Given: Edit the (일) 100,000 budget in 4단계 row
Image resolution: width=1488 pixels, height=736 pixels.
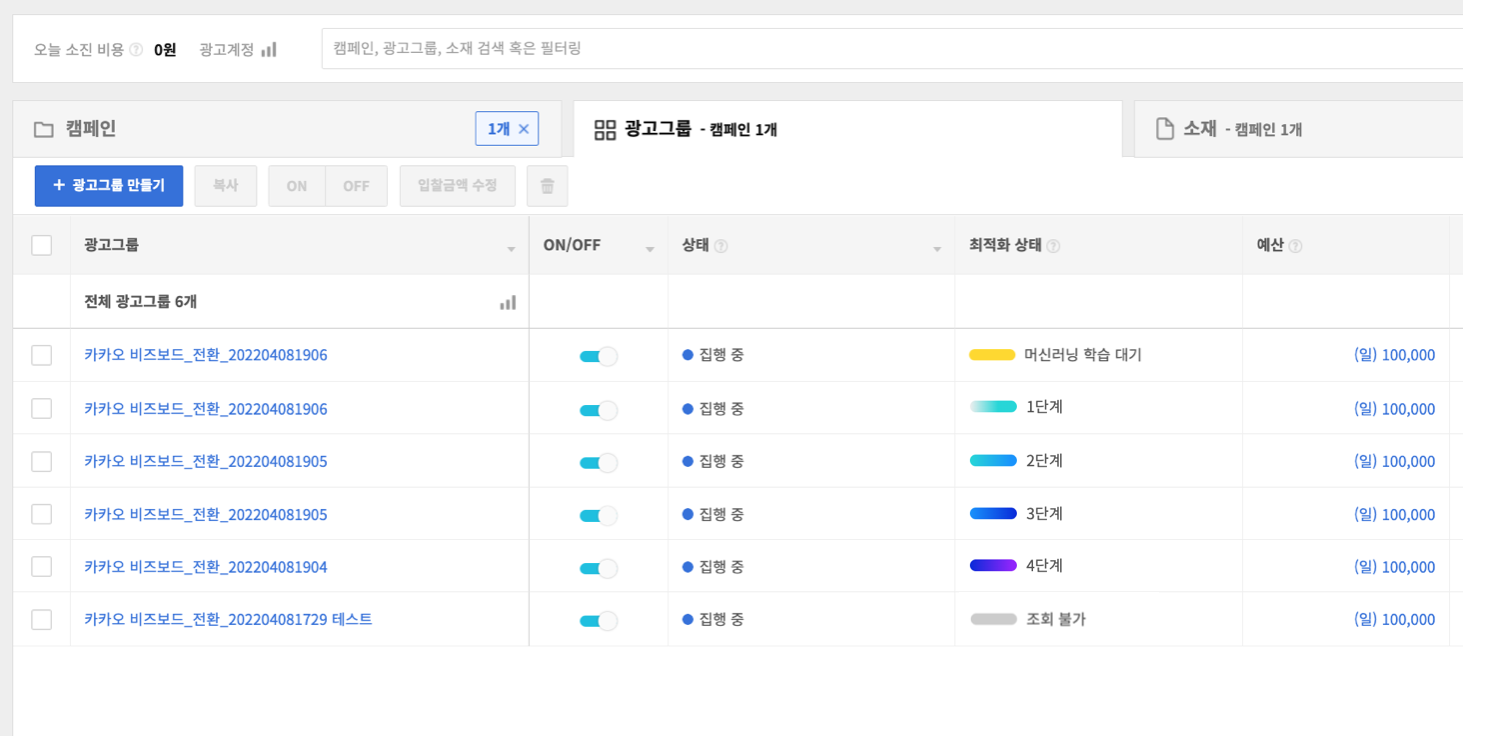Looking at the screenshot, I should [1394, 567].
